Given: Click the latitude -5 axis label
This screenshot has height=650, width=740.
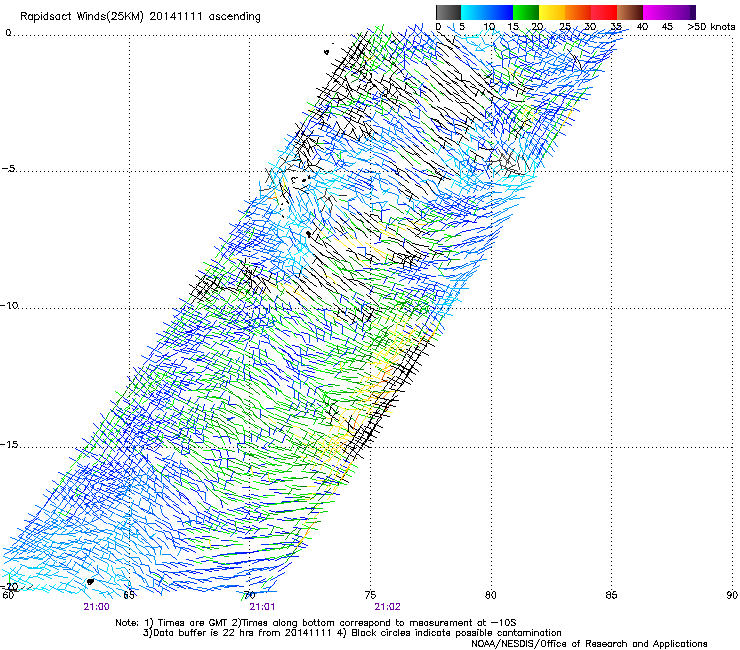Looking at the screenshot, I should pyautogui.click(x=9, y=169).
